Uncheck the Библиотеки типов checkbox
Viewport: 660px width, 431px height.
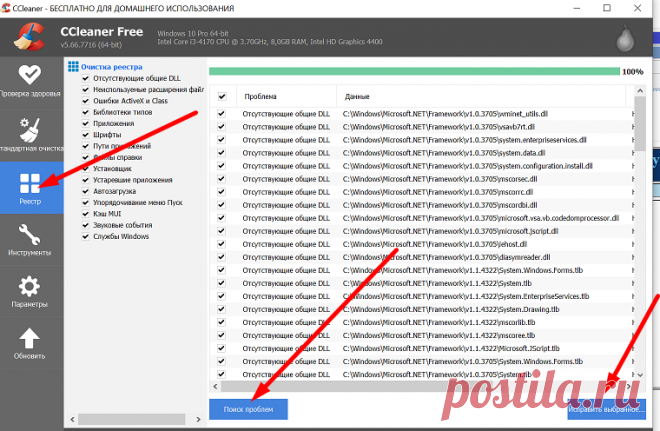tap(85, 112)
